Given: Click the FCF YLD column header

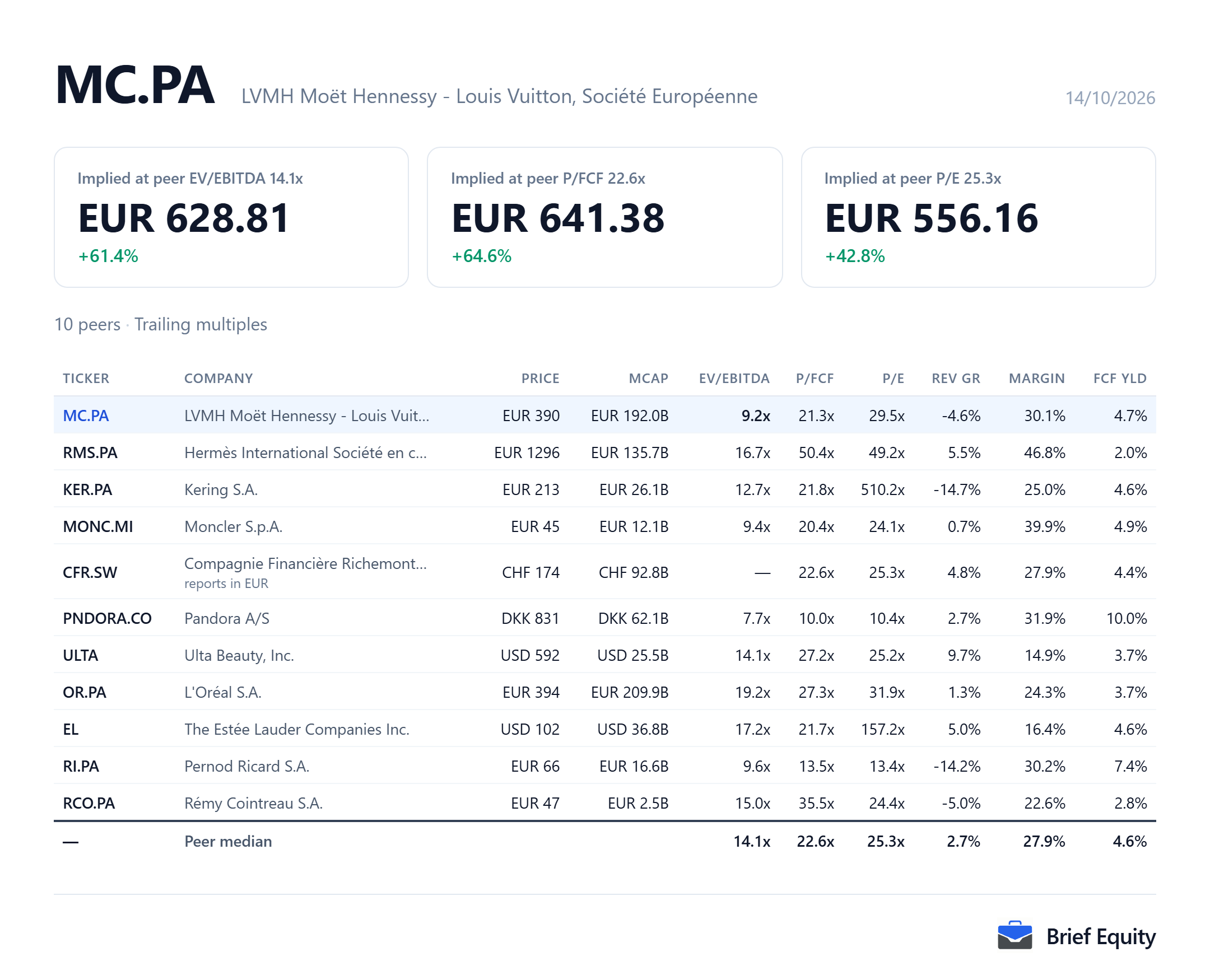Looking at the screenshot, I should [x=1120, y=378].
